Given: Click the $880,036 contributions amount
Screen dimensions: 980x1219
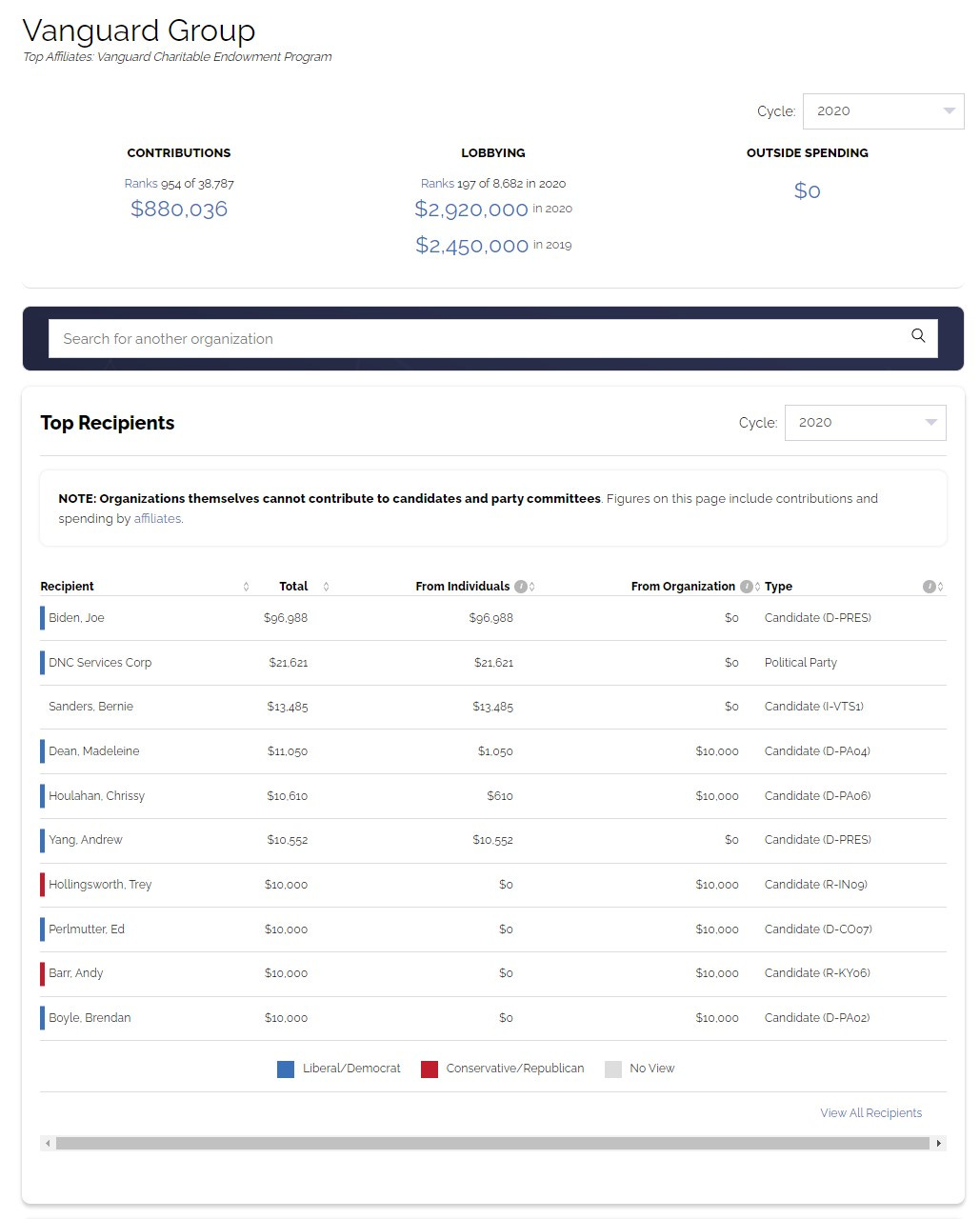Looking at the screenshot, I should pos(179,210).
